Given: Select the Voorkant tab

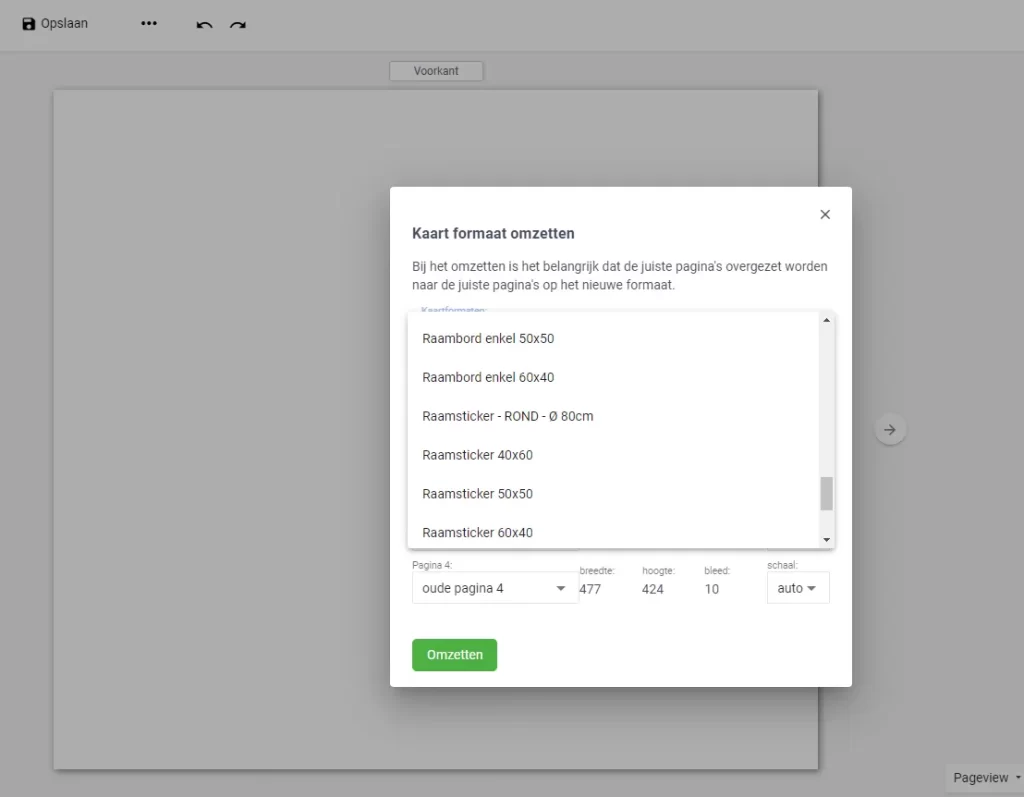Looking at the screenshot, I should (x=436, y=71).
